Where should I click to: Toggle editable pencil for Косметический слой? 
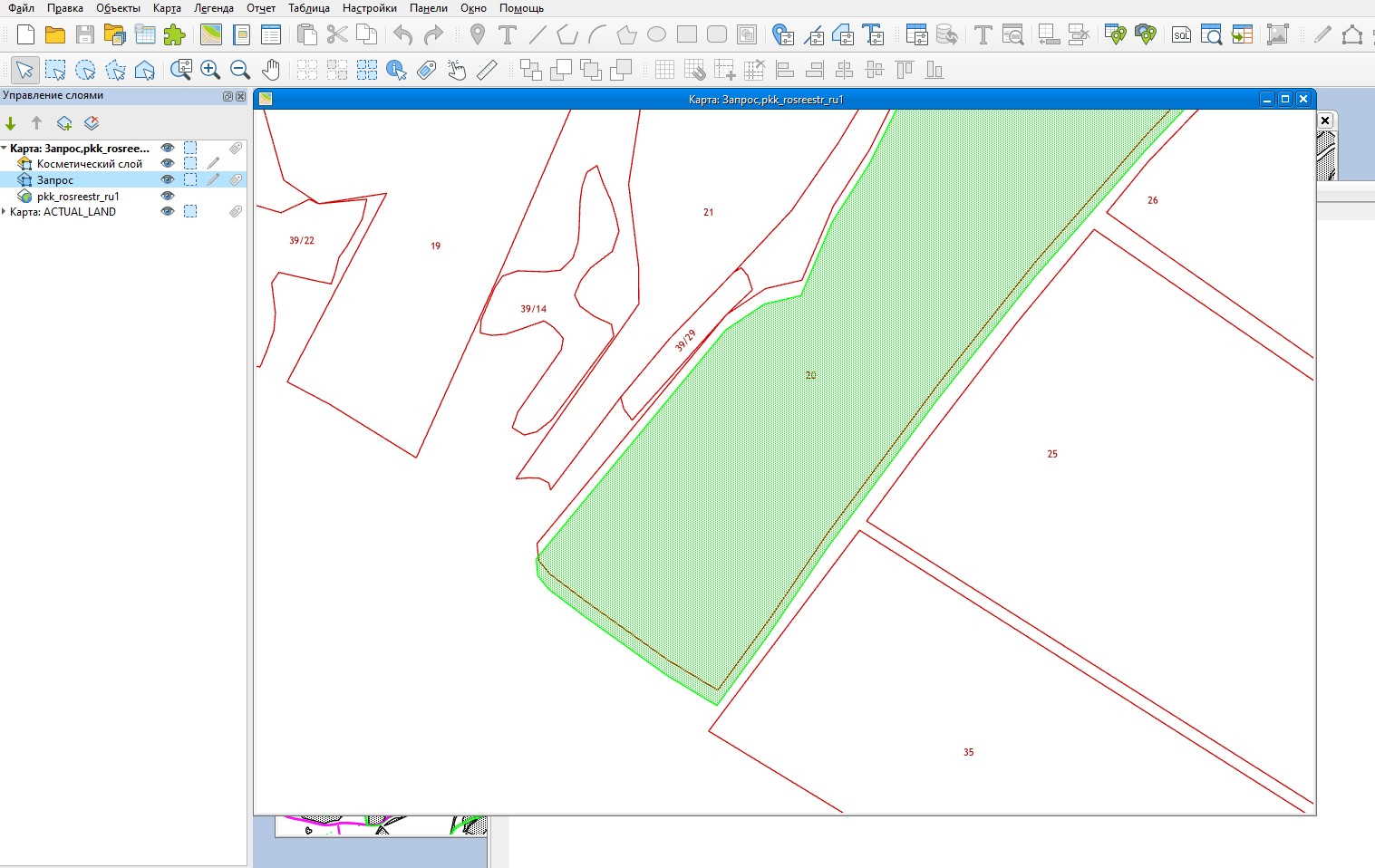(213, 164)
